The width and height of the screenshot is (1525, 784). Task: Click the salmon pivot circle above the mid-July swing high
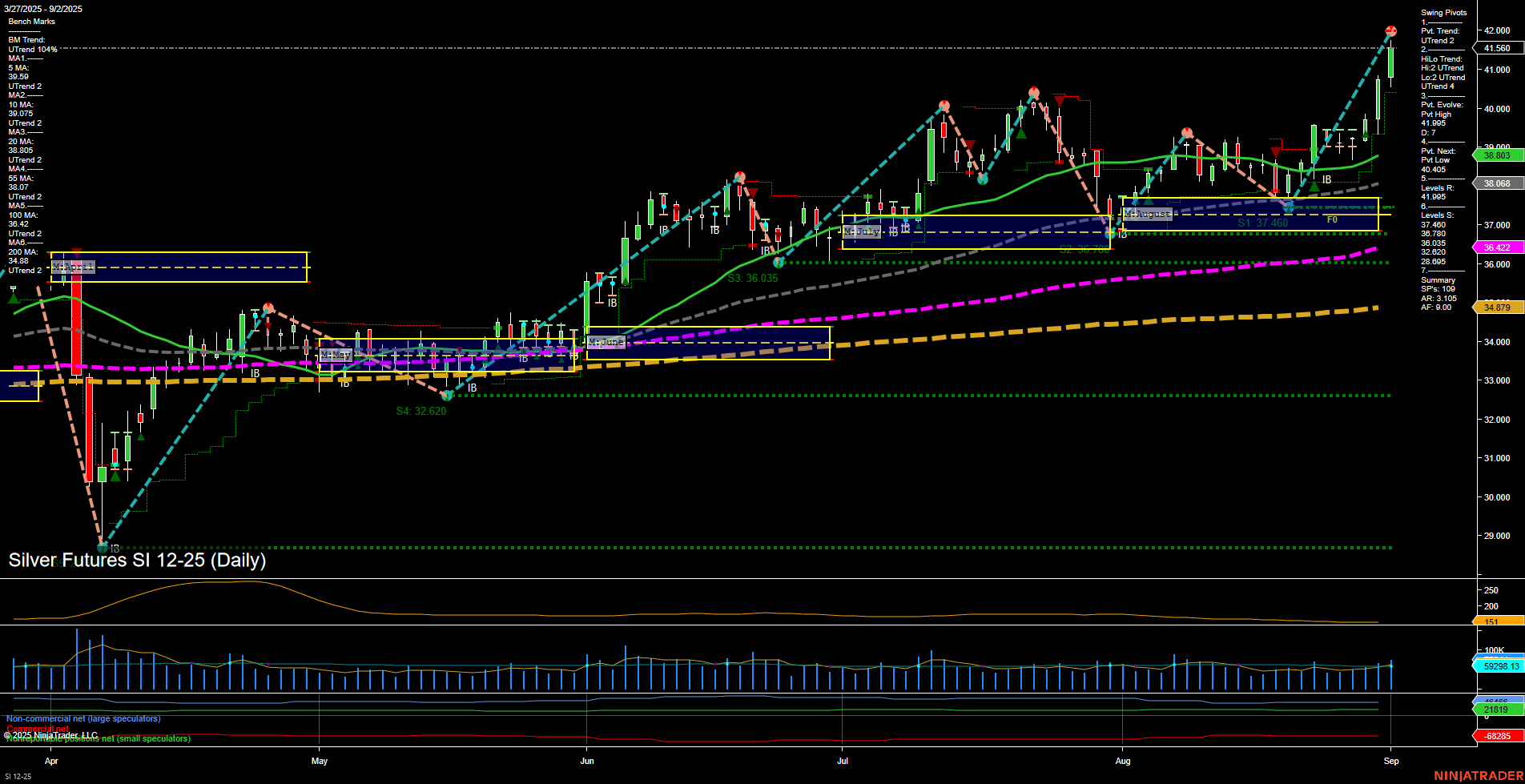(1033, 92)
